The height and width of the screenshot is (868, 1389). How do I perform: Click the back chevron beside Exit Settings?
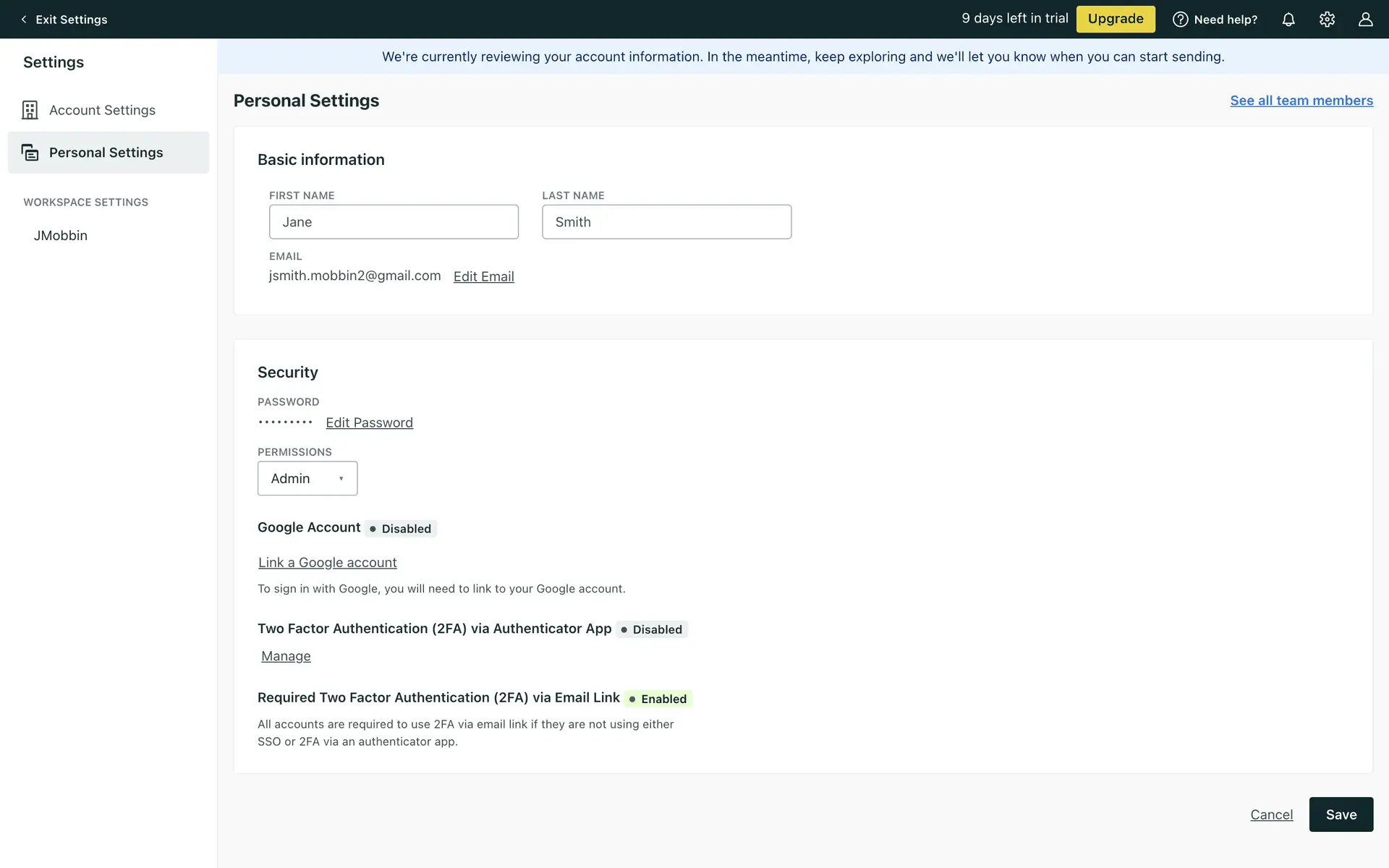[24, 20]
